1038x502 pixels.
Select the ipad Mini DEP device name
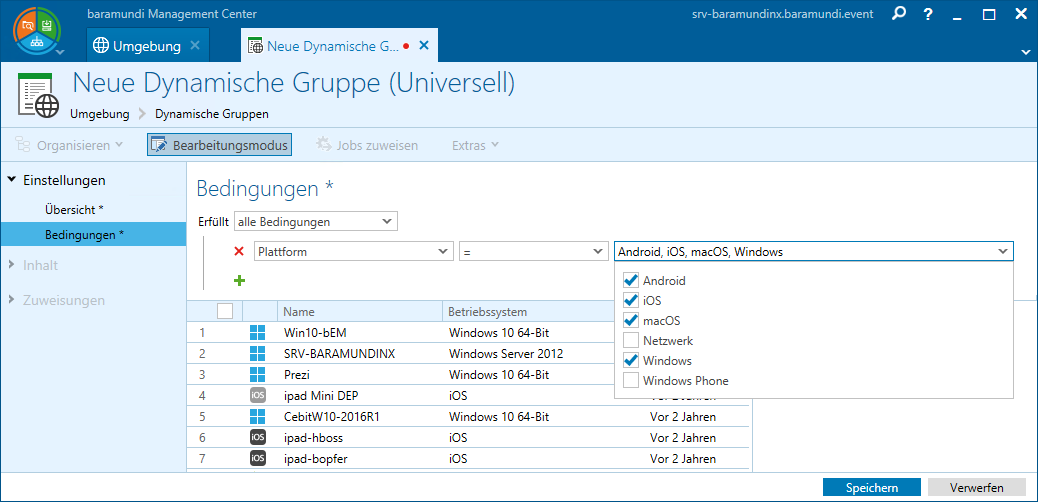(322, 396)
